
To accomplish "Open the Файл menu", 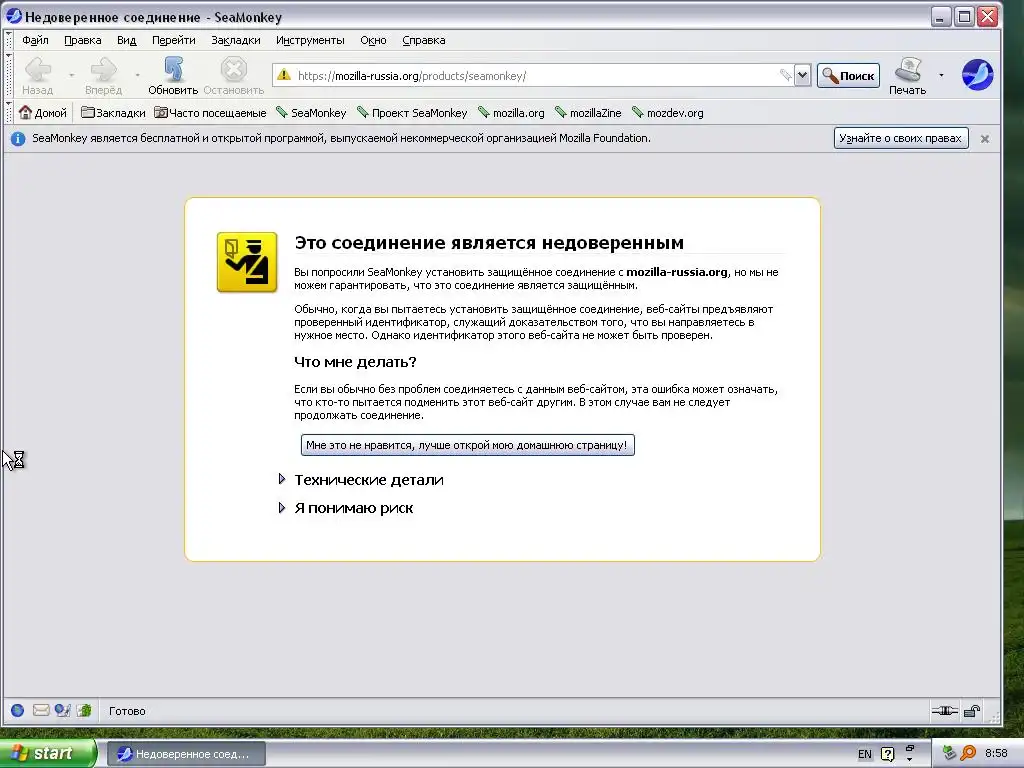I will tap(35, 40).
